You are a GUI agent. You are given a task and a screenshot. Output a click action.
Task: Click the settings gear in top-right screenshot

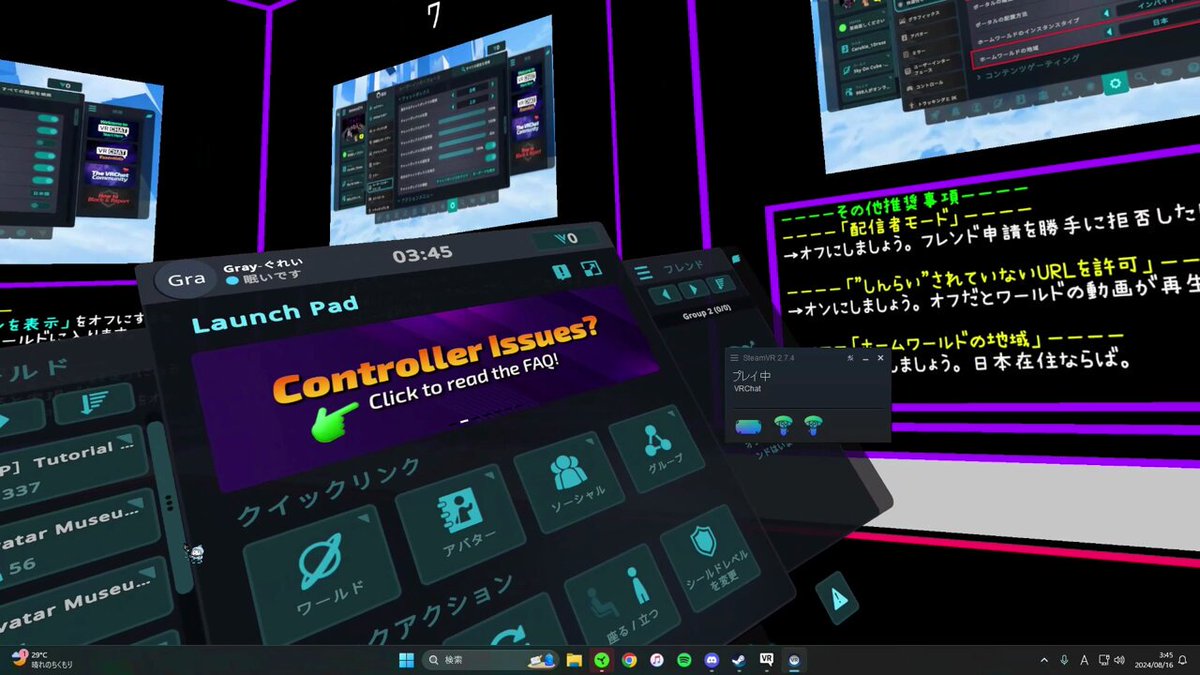1116,84
